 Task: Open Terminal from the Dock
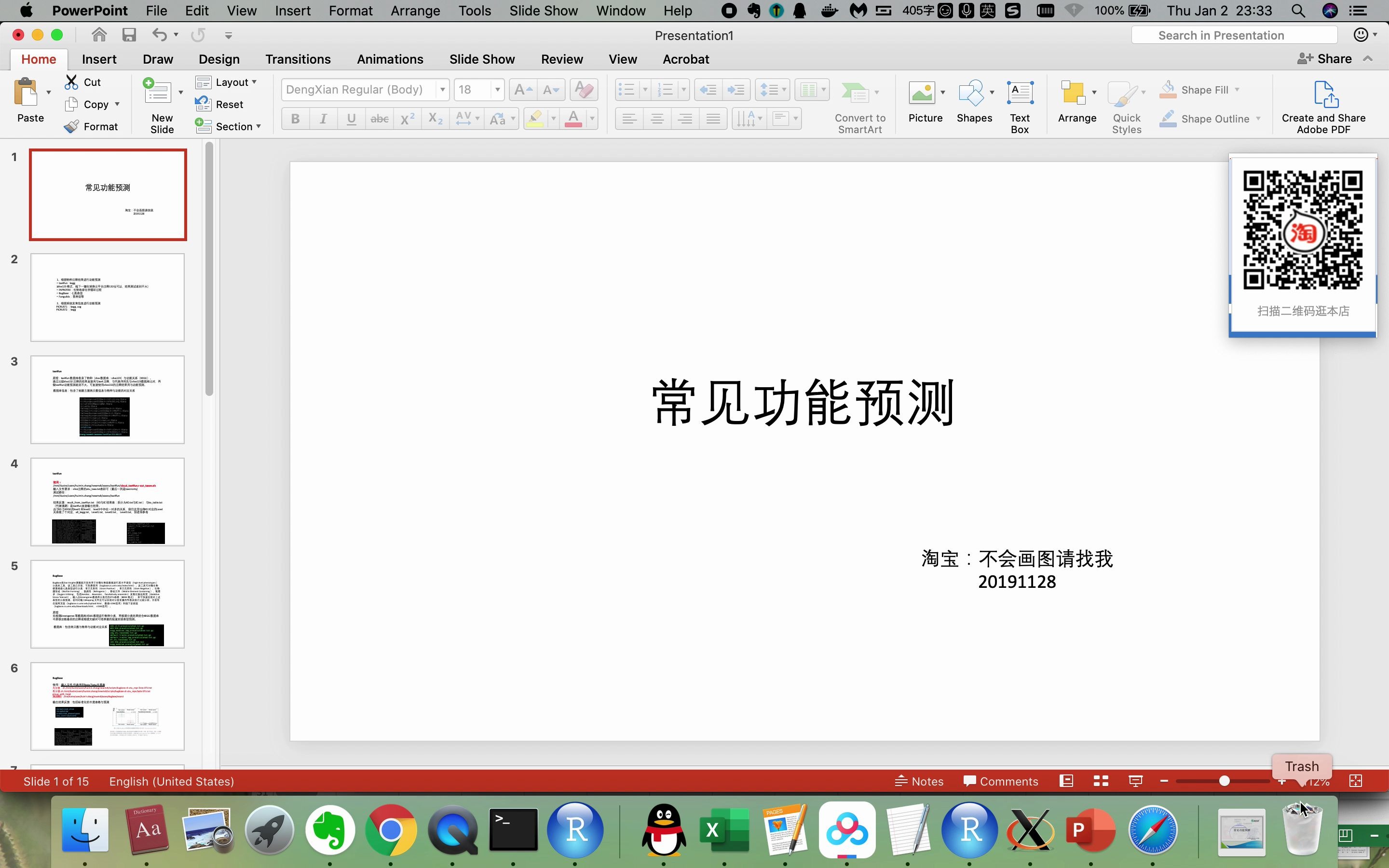click(x=513, y=829)
